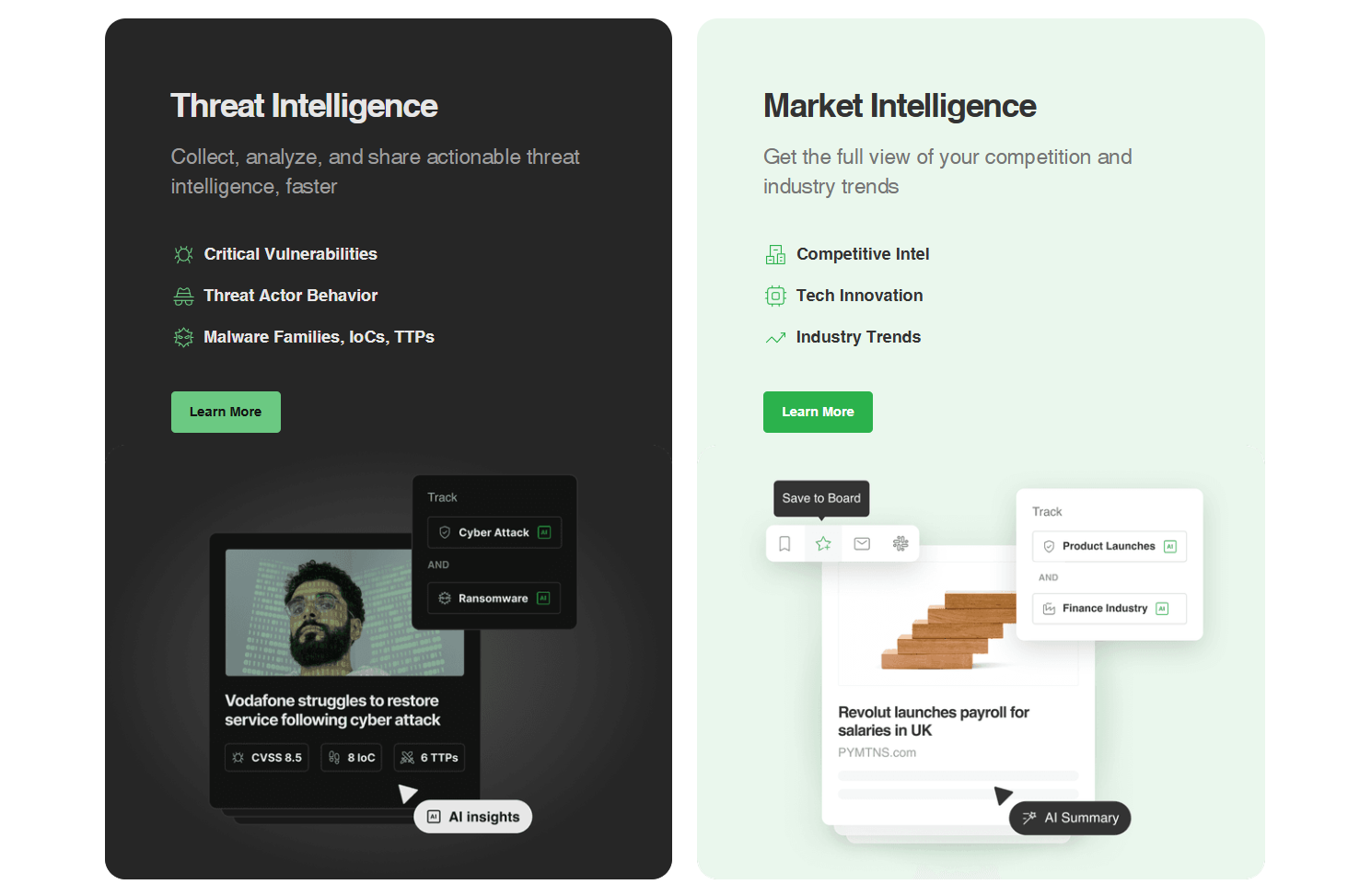The width and height of the screenshot is (1371, 896).
Task: Select the 6 TTPs badge
Action: pyautogui.click(x=429, y=757)
